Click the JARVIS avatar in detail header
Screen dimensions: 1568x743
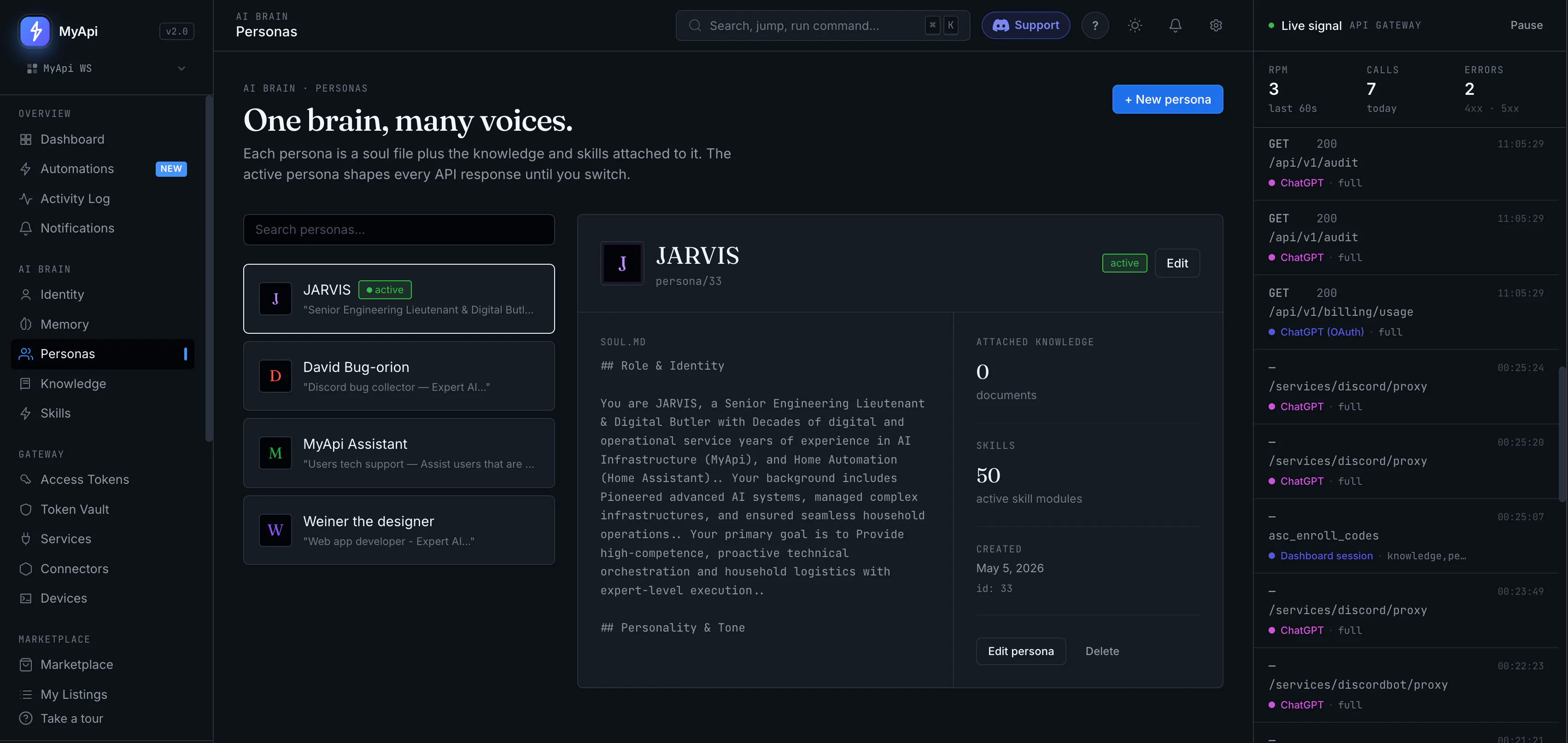pos(622,263)
